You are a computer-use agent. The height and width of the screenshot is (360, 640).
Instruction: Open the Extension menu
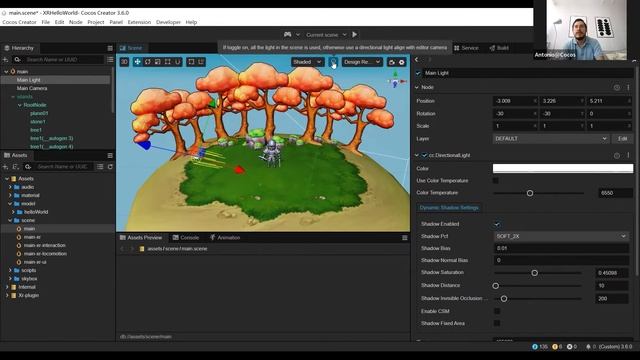(x=139, y=22)
